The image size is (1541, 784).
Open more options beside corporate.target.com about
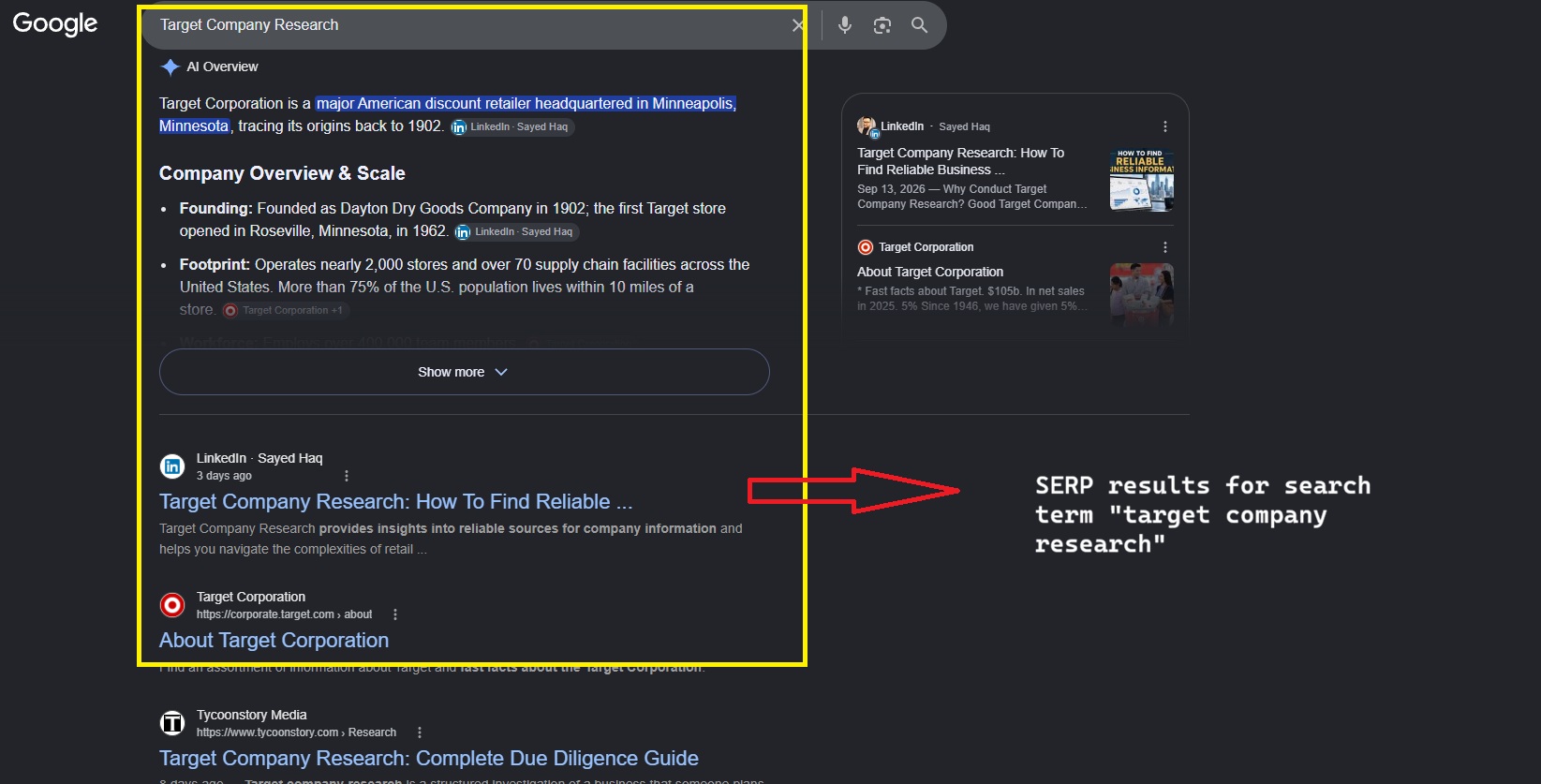click(395, 614)
